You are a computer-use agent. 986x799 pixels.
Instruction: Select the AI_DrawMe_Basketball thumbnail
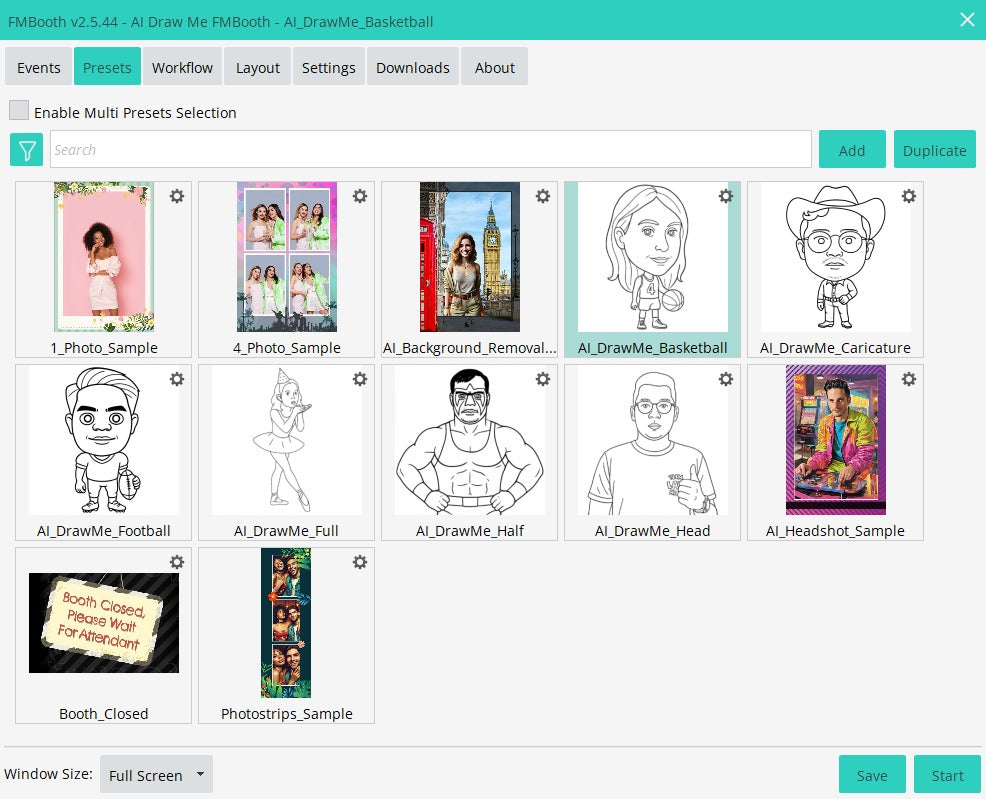coord(653,256)
